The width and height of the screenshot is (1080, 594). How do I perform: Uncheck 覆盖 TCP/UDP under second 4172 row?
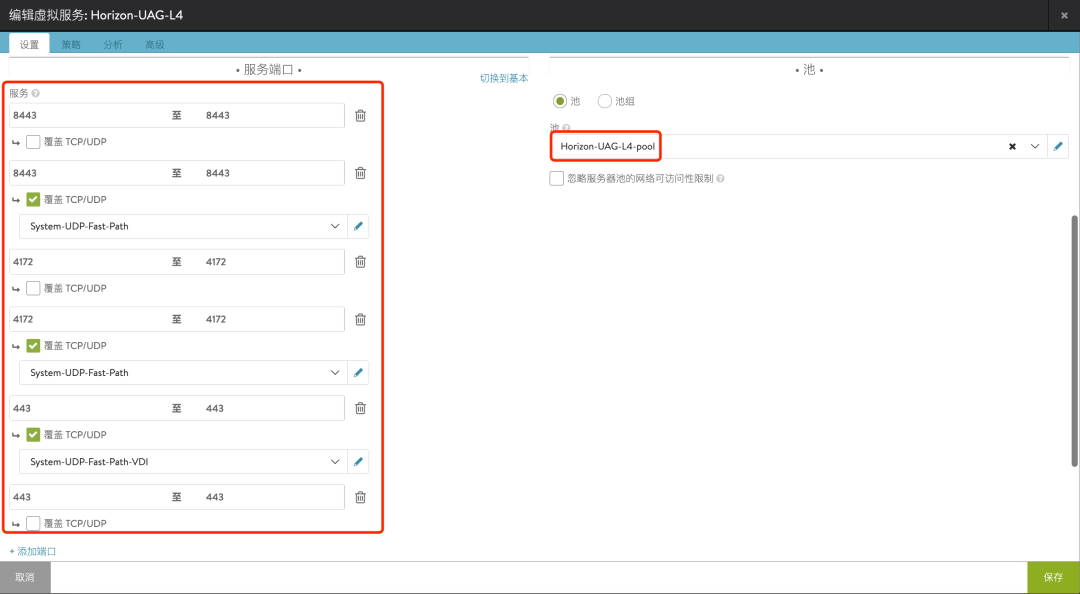[33, 345]
